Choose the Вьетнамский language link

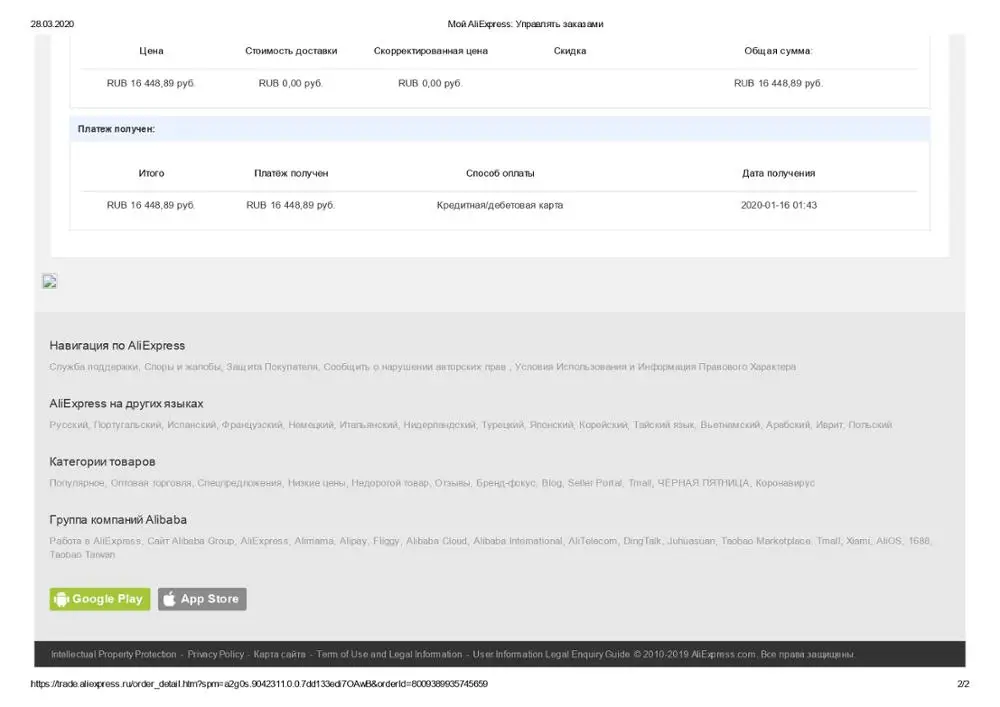pos(730,425)
